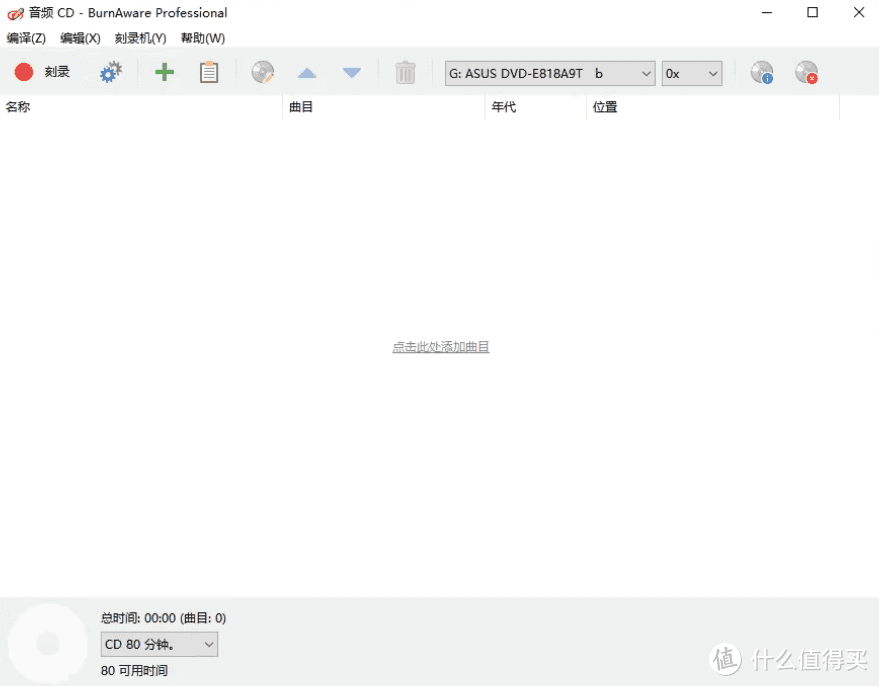Click the disc edit CD-Text icon
Viewport: 879px width, 686px height.
point(262,72)
